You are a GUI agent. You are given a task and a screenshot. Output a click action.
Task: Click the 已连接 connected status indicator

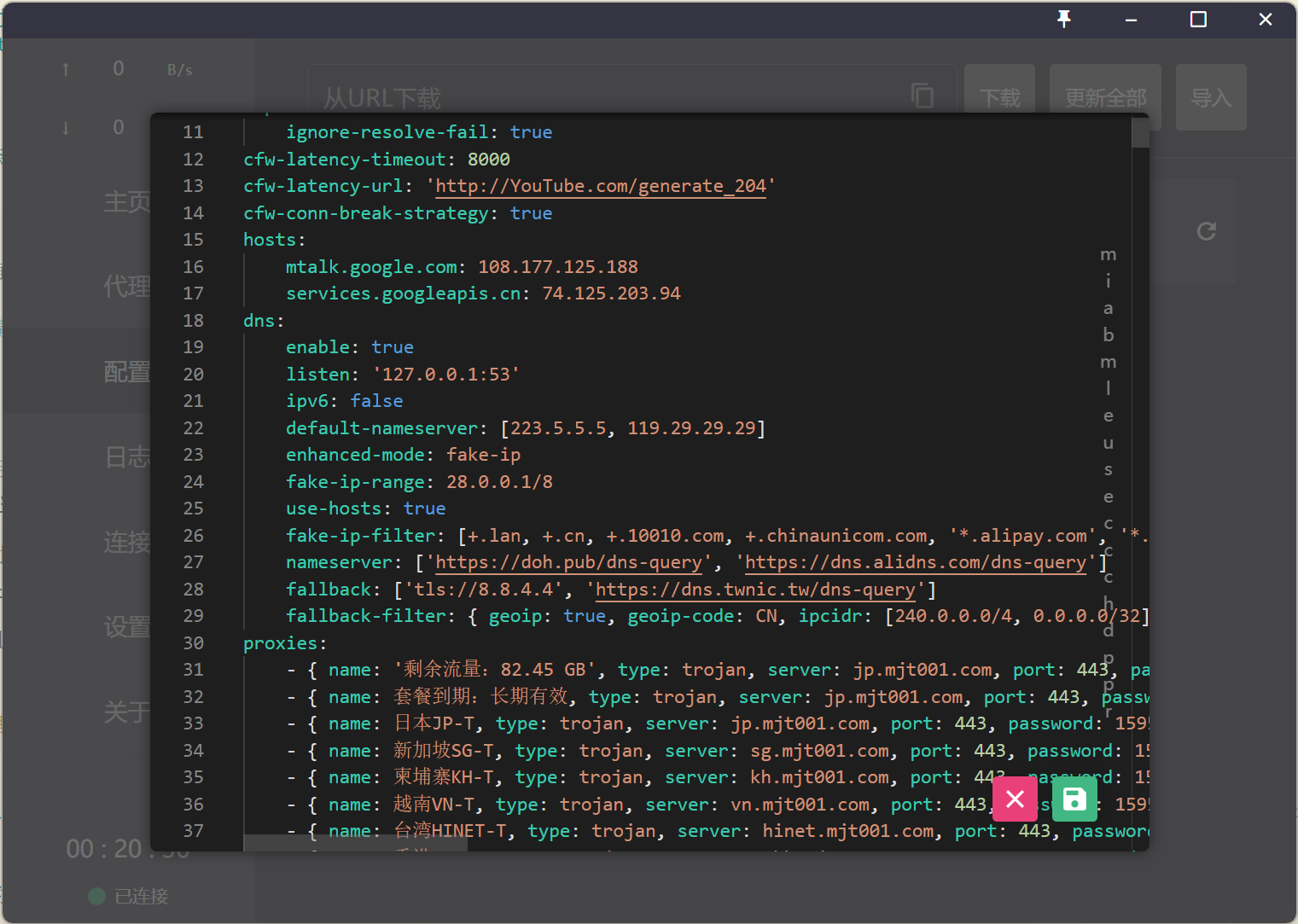coord(129,896)
